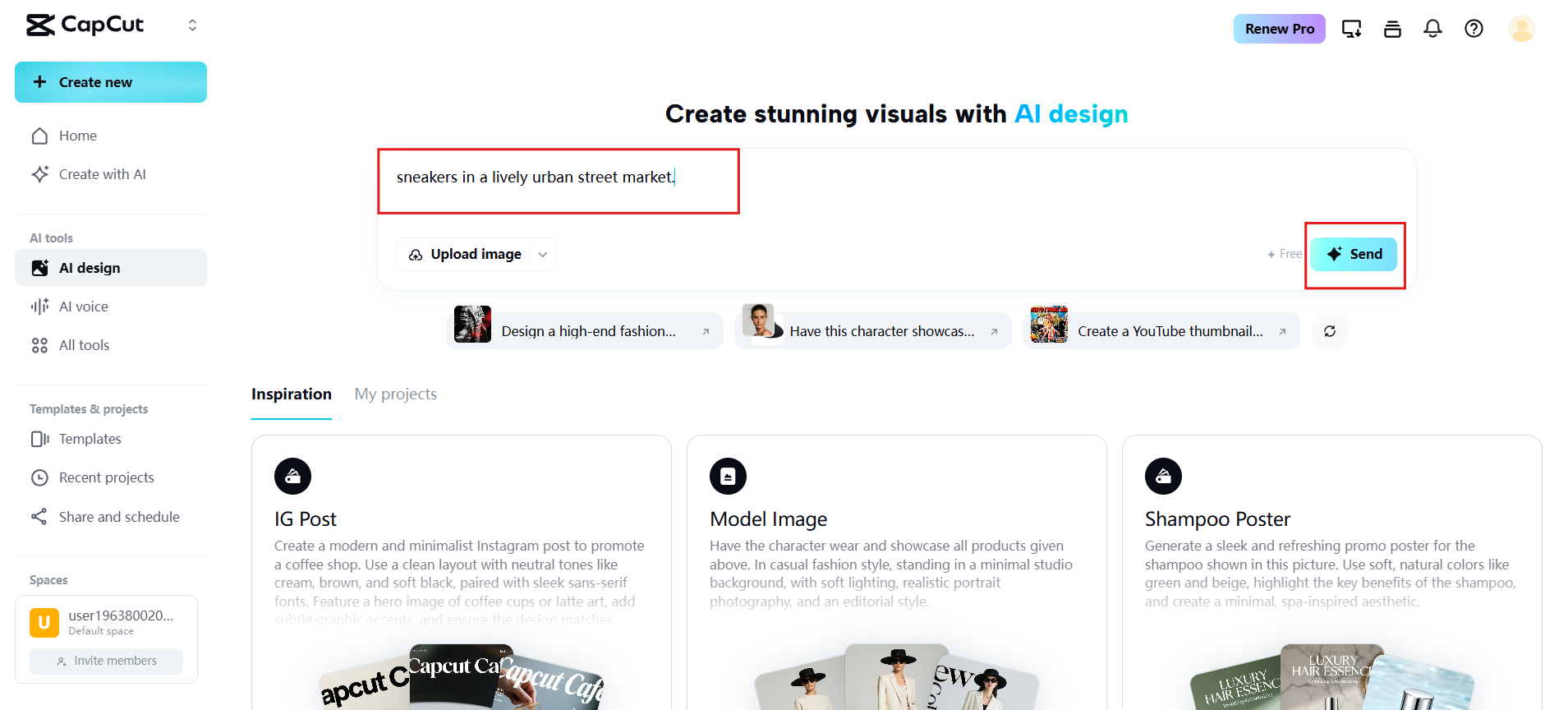The image size is (1568, 710).
Task: Choose the YouTube thumbnail suggestion
Action: (1160, 331)
